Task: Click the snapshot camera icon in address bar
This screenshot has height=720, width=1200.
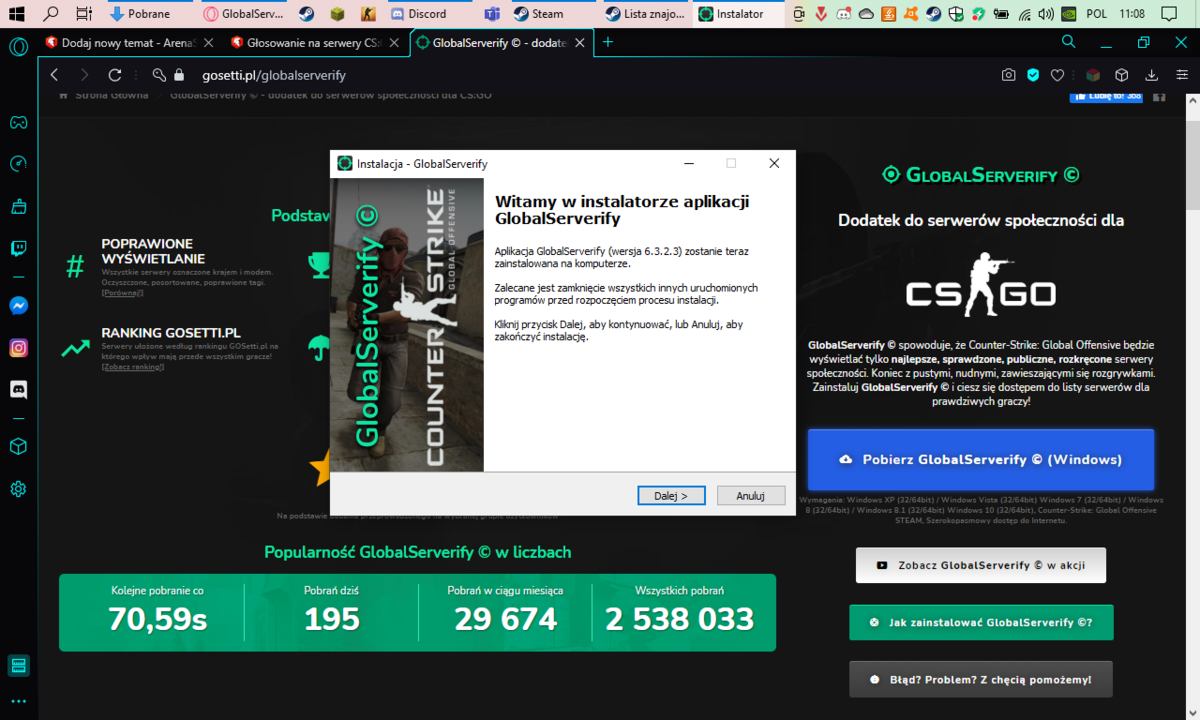Action: 1009,75
